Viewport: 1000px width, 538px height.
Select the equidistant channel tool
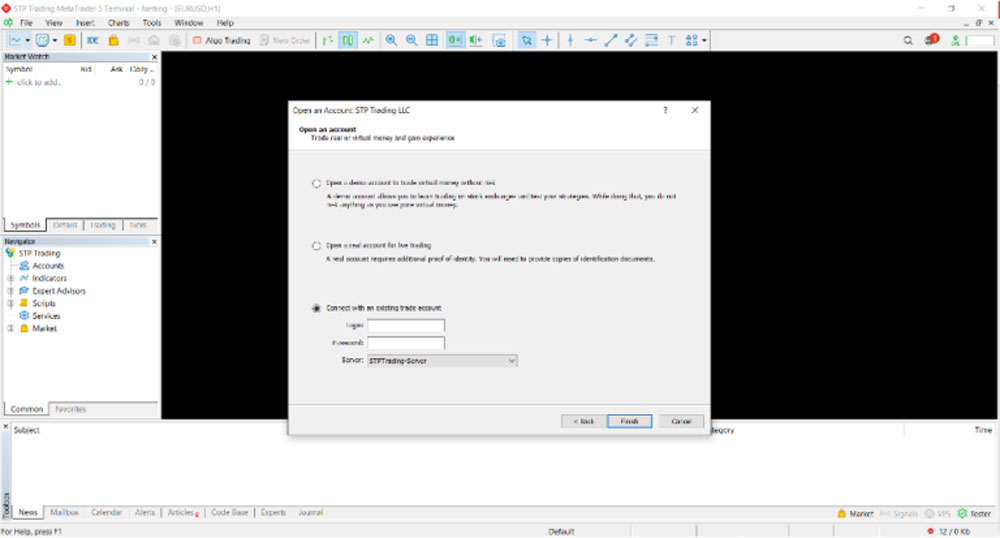click(631, 40)
